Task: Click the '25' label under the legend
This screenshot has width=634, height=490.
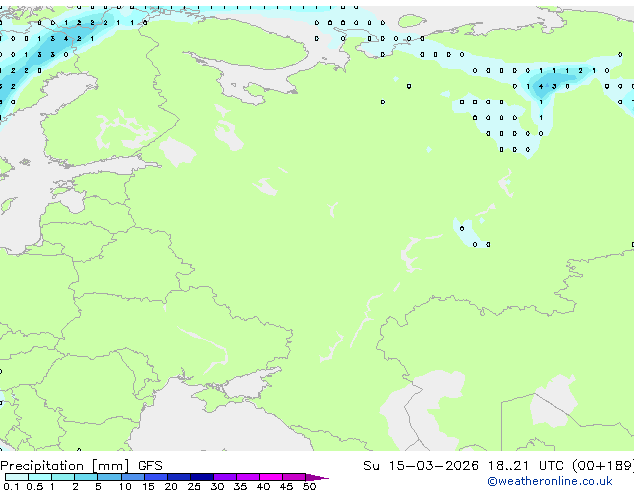Action: tap(194, 486)
